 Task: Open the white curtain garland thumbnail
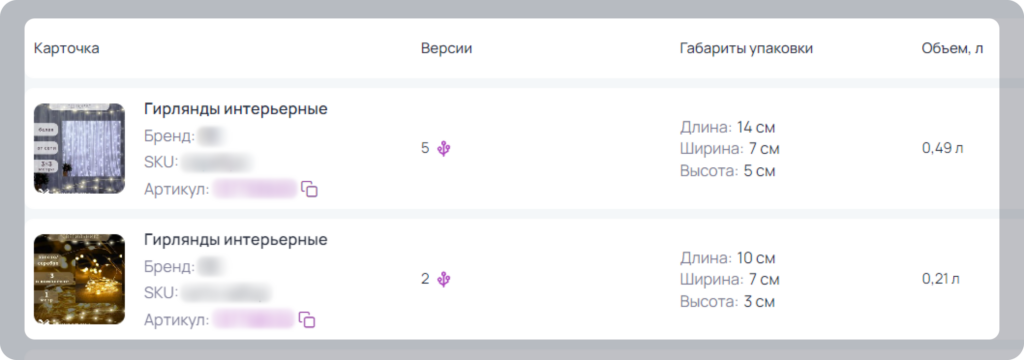pos(80,148)
